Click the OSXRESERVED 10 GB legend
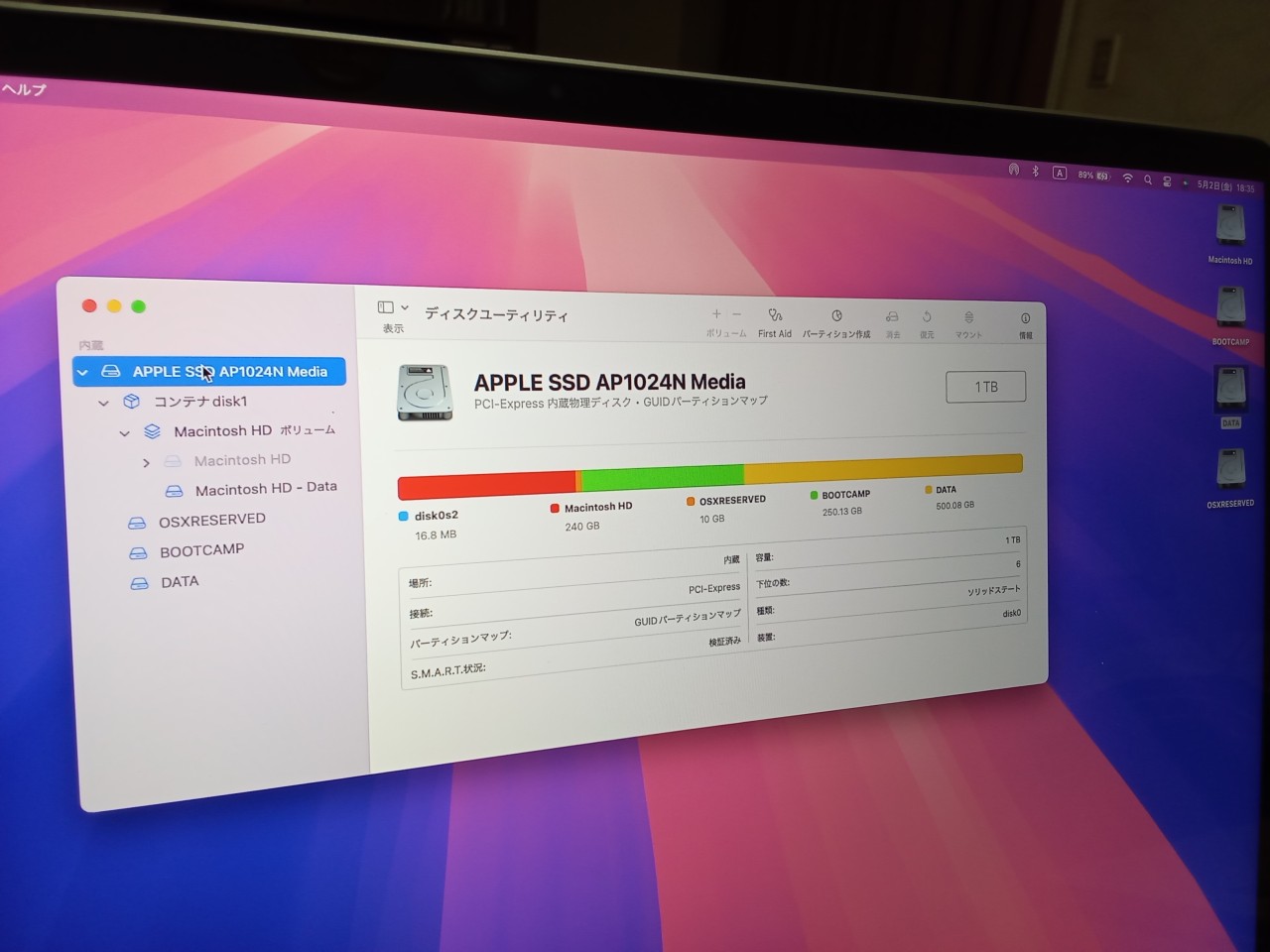 [x=726, y=509]
